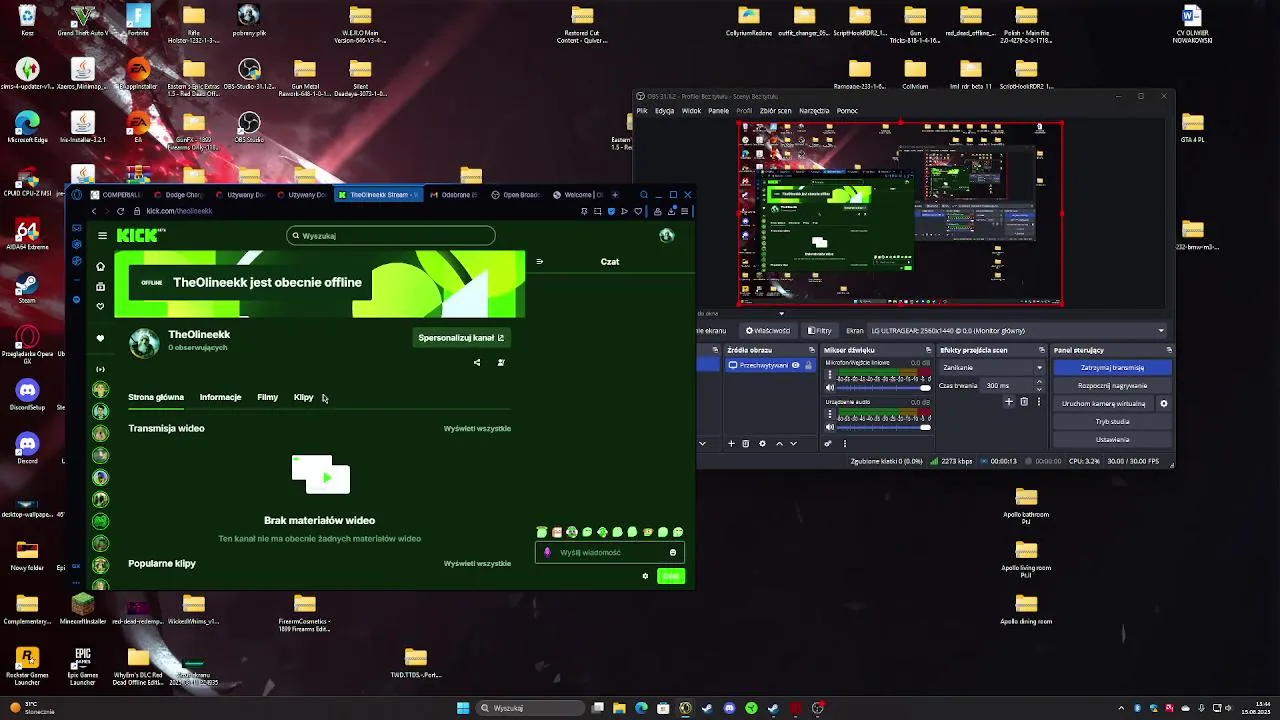Open the Kick hamburger menu
This screenshot has width=1280, height=720.
(x=102, y=236)
